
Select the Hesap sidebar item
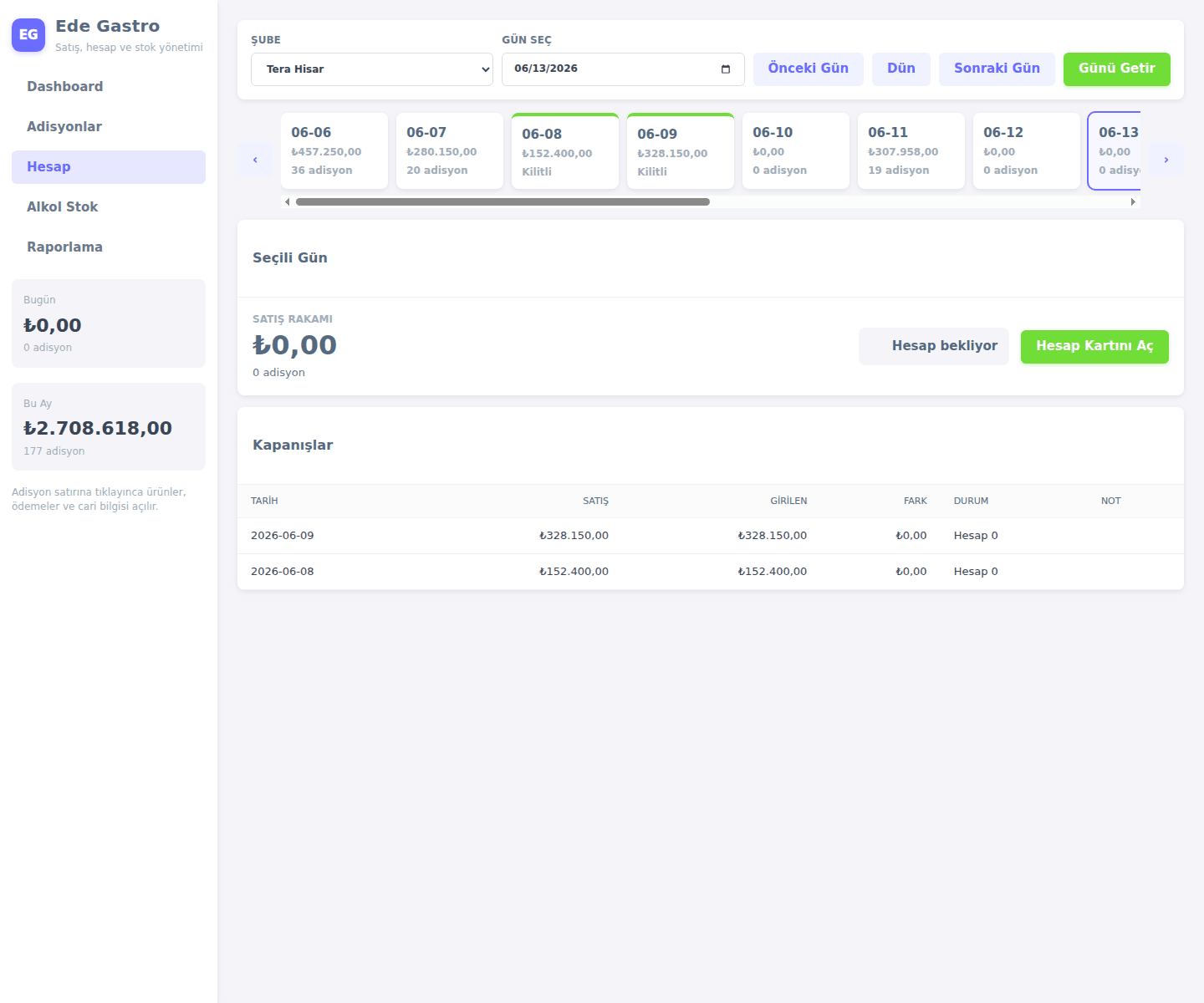click(x=109, y=167)
